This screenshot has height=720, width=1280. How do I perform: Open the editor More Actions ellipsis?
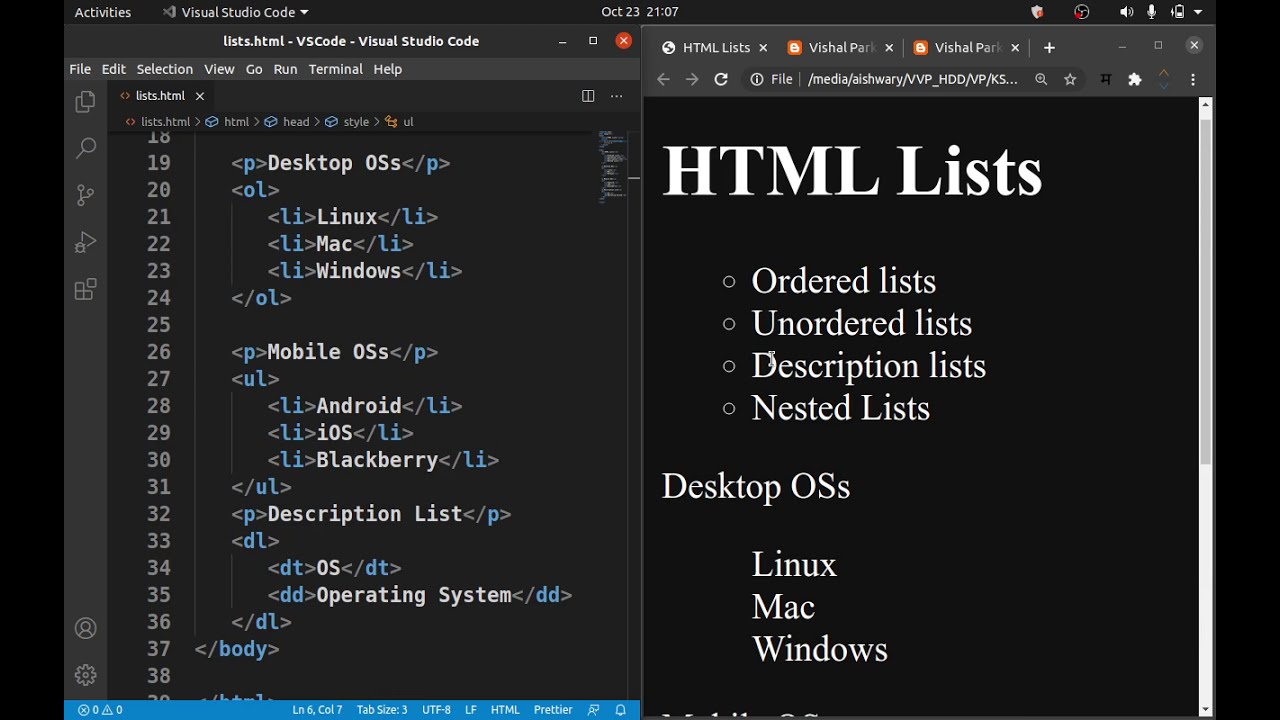[x=616, y=96]
